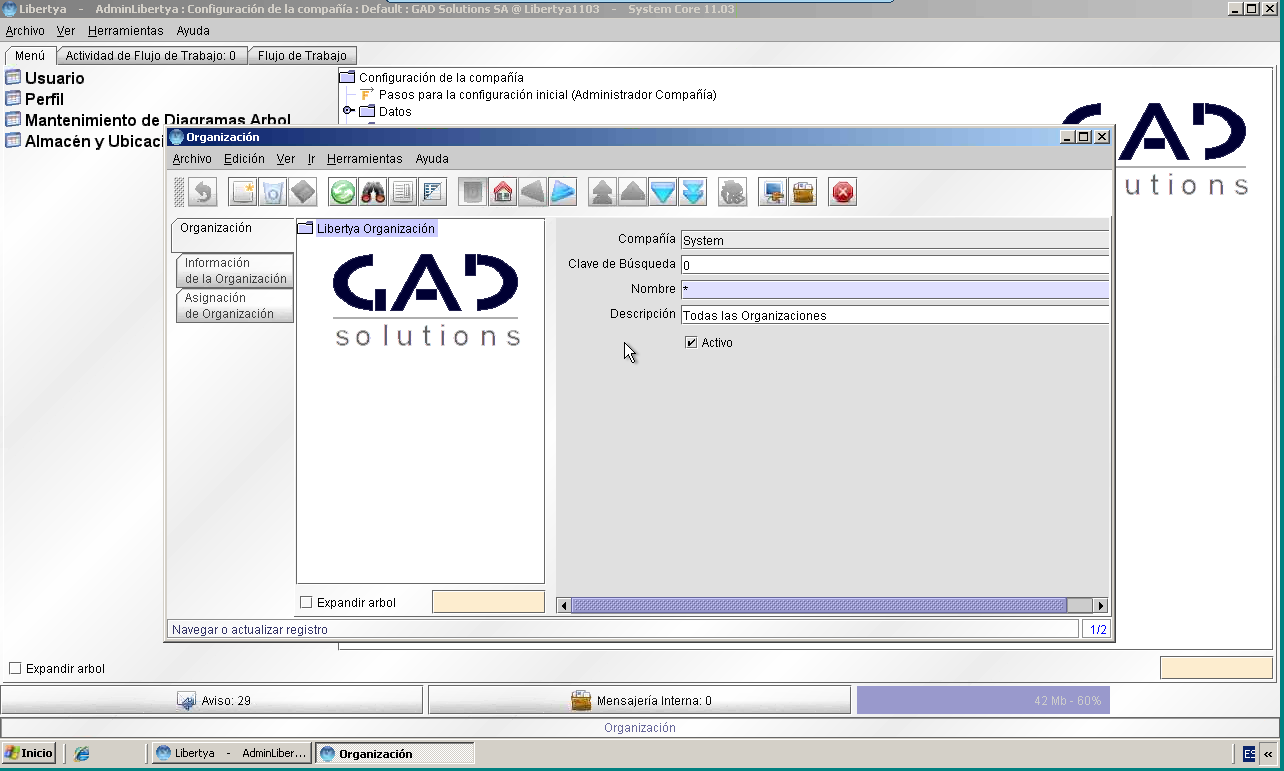This screenshot has height=771, width=1284.
Task: Toggle grid view with the table list icon
Action: click(433, 191)
